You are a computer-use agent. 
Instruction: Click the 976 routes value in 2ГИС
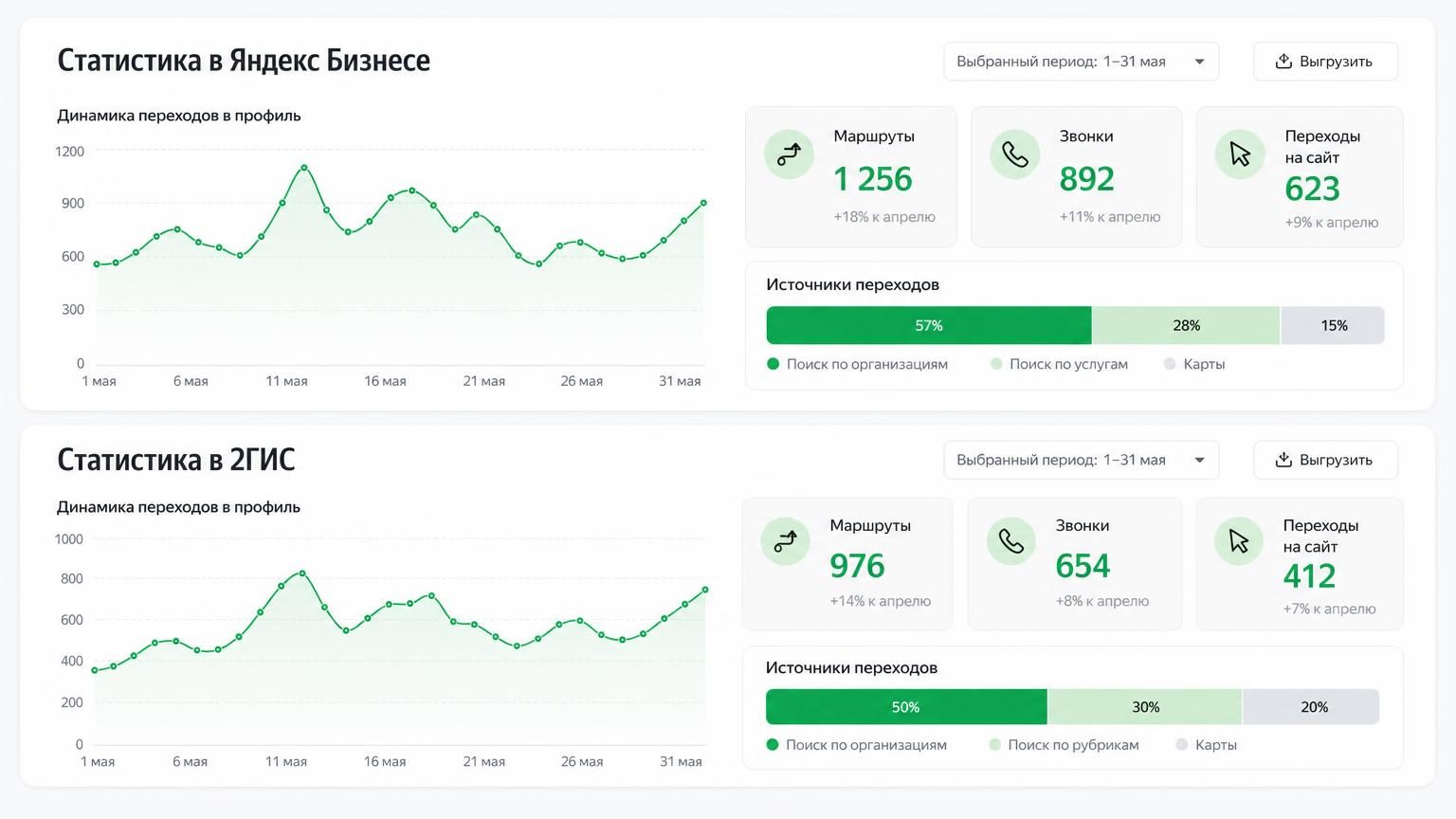pyautogui.click(x=857, y=566)
